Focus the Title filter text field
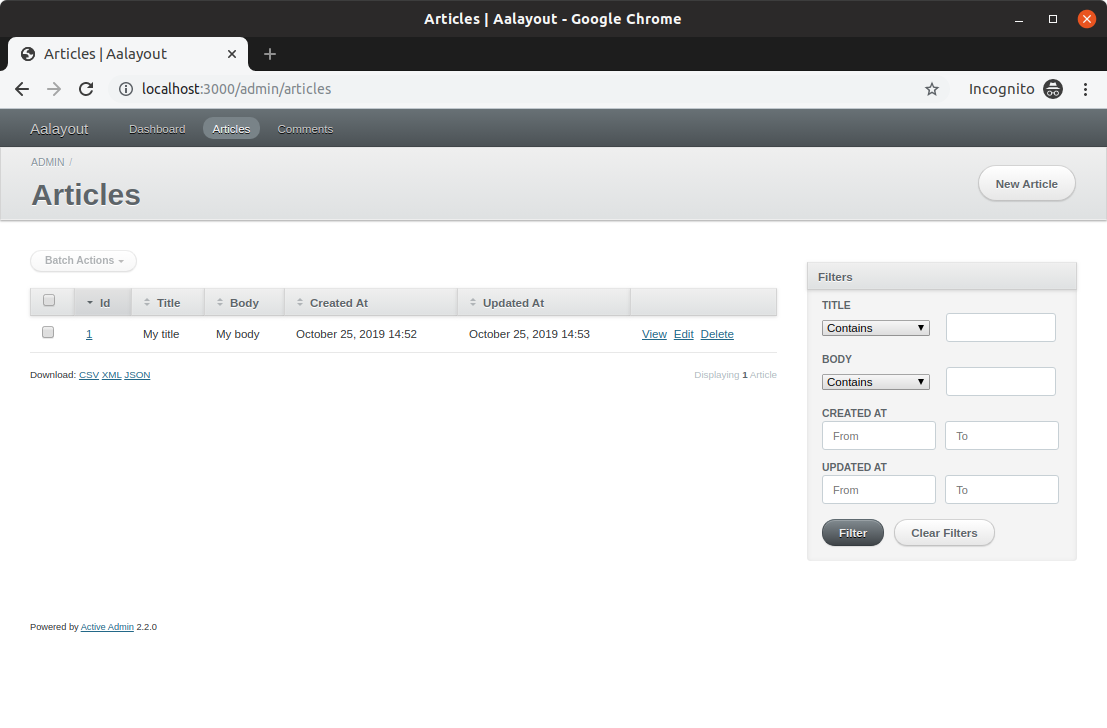This screenshot has width=1107, height=728. pyautogui.click(x=1000, y=328)
